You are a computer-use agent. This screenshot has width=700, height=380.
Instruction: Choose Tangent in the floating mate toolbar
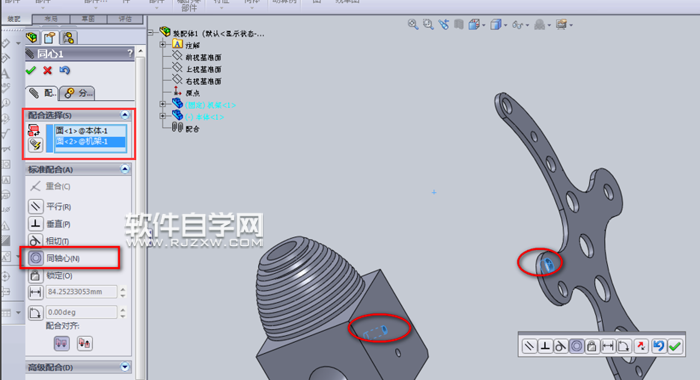561,346
